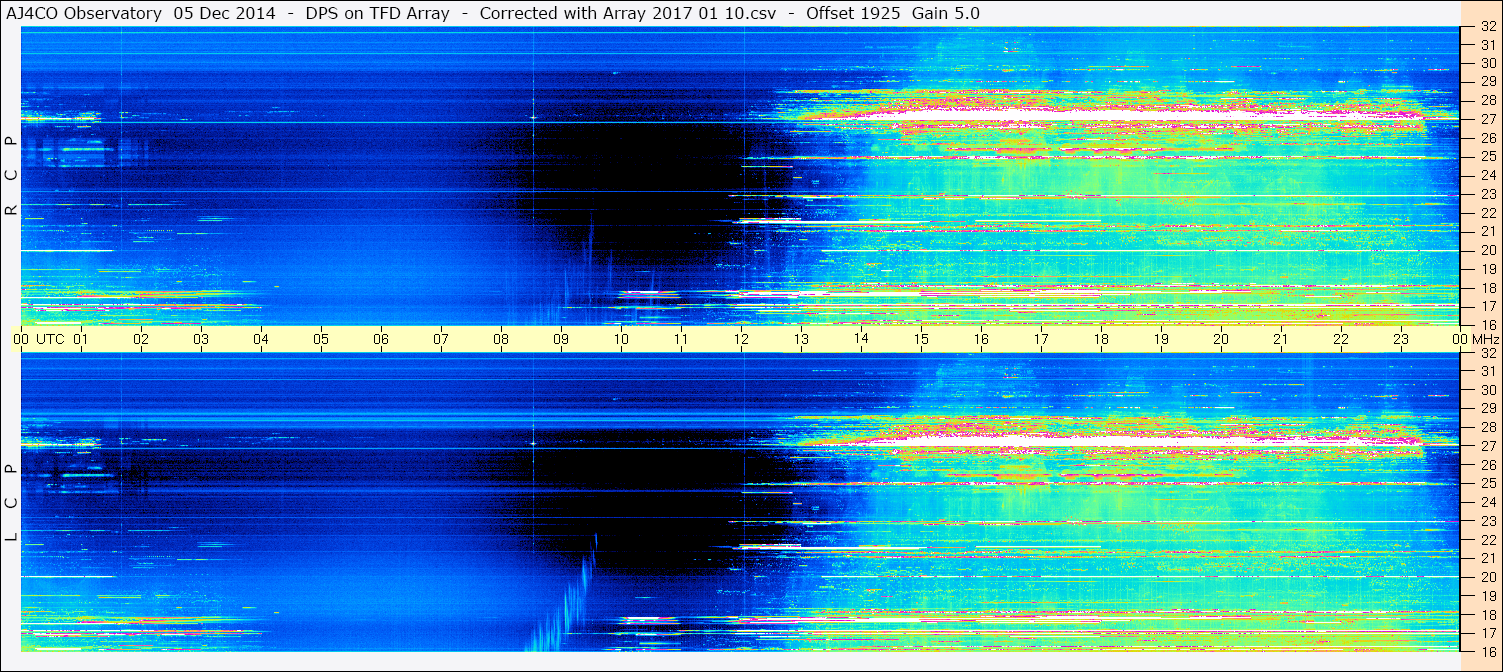This screenshot has width=1503, height=672.
Task: Click the 00 hour marker beside UTC
Action: 21,339
